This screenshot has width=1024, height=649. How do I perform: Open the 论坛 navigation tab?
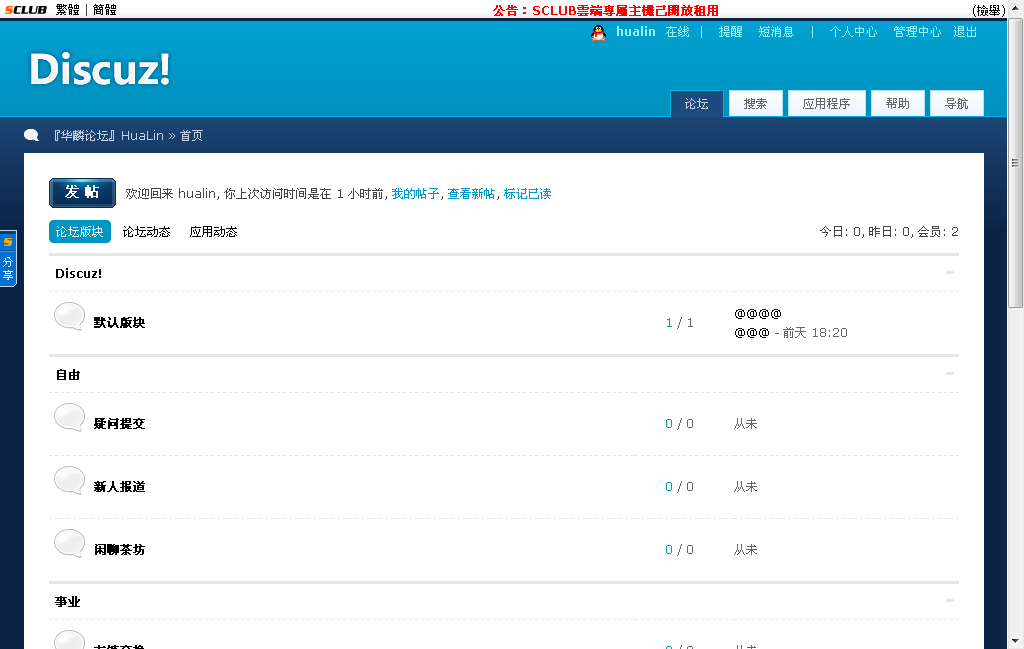(696, 104)
